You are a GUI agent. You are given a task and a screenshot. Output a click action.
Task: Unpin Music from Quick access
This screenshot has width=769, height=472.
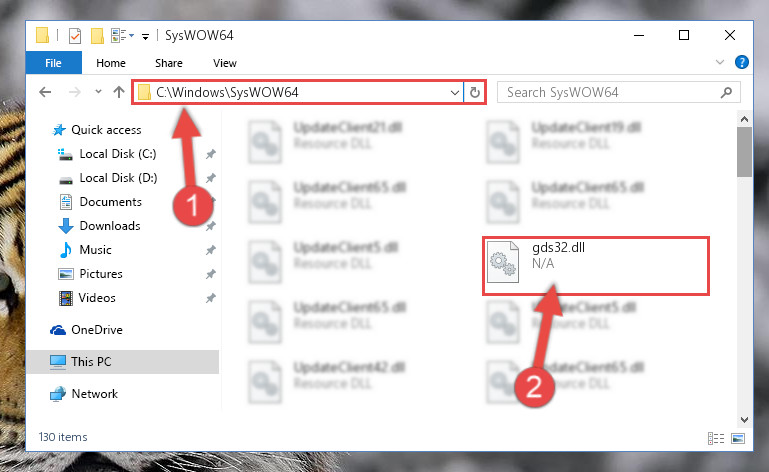click(x=211, y=250)
